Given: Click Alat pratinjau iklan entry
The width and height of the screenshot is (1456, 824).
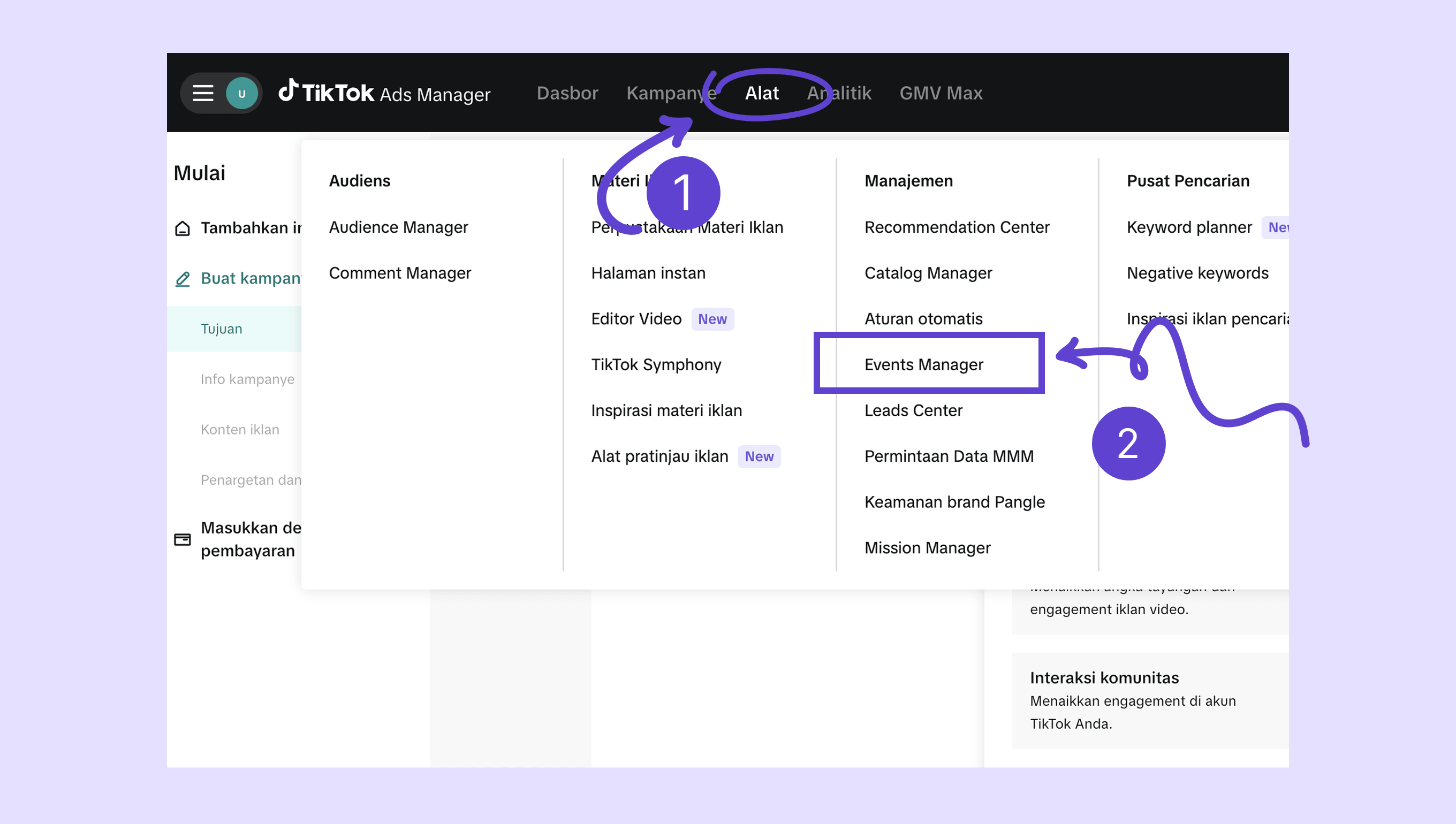Looking at the screenshot, I should pyautogui.click(x=659, y=456).
